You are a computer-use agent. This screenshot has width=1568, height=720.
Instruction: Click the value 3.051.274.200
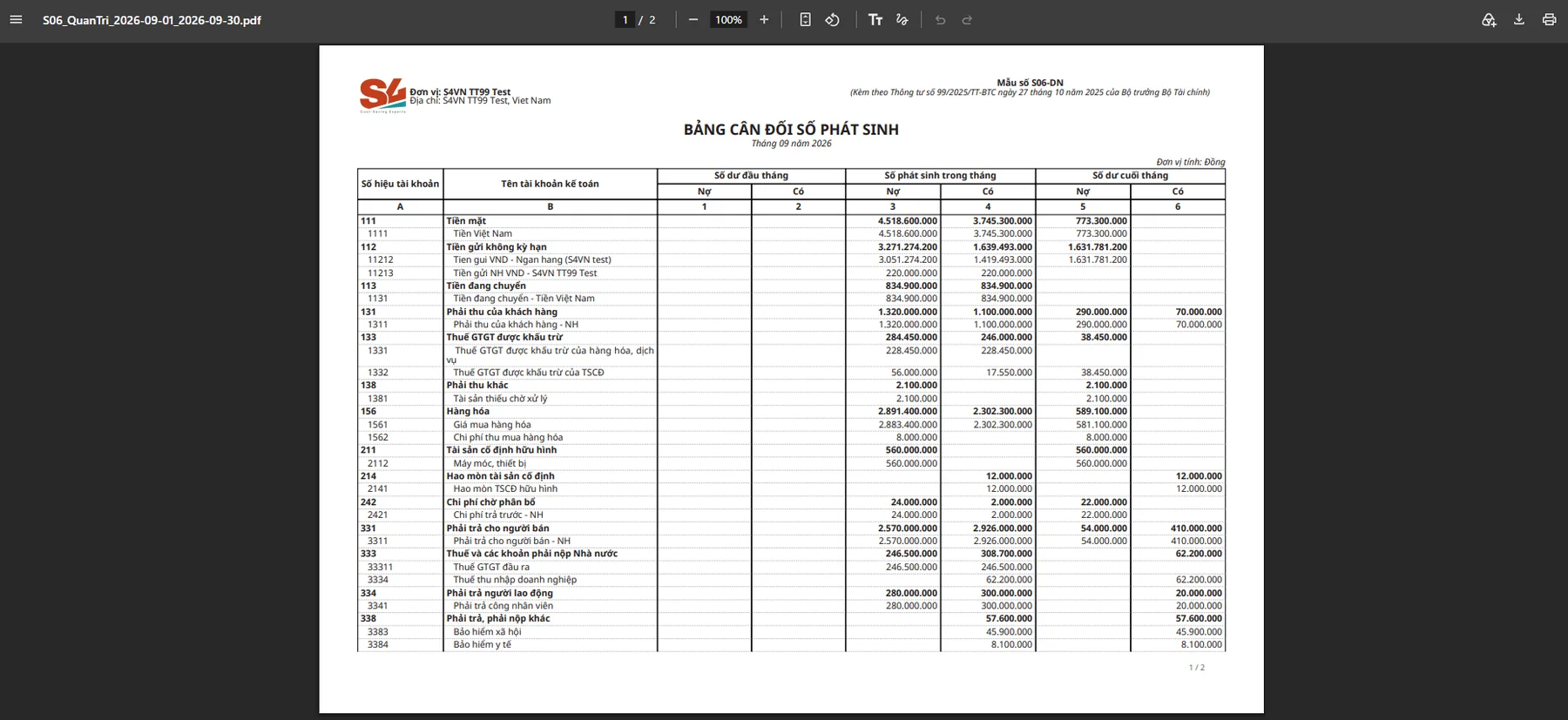(908, 259)
